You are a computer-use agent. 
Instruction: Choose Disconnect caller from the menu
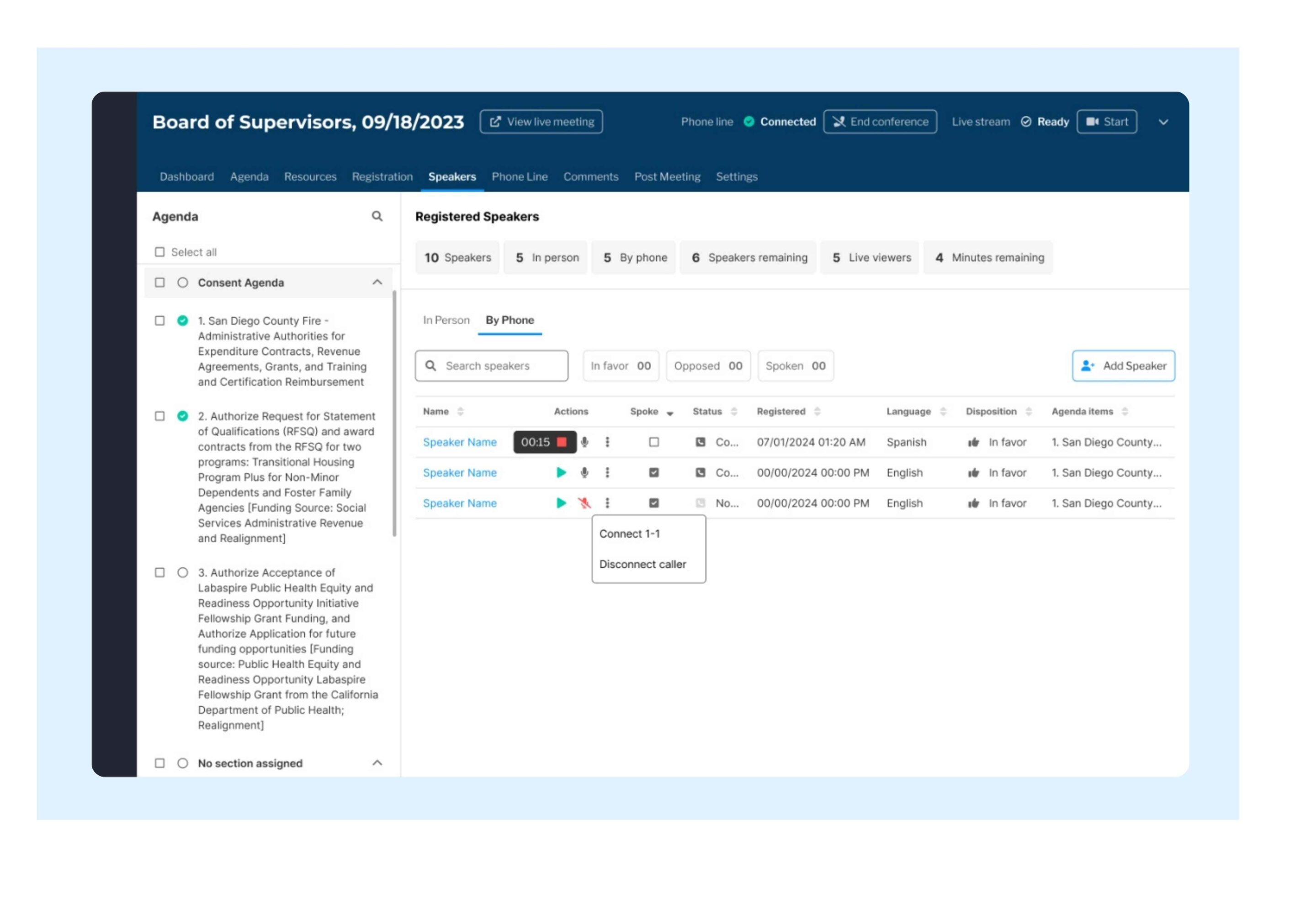click(642, 565)
